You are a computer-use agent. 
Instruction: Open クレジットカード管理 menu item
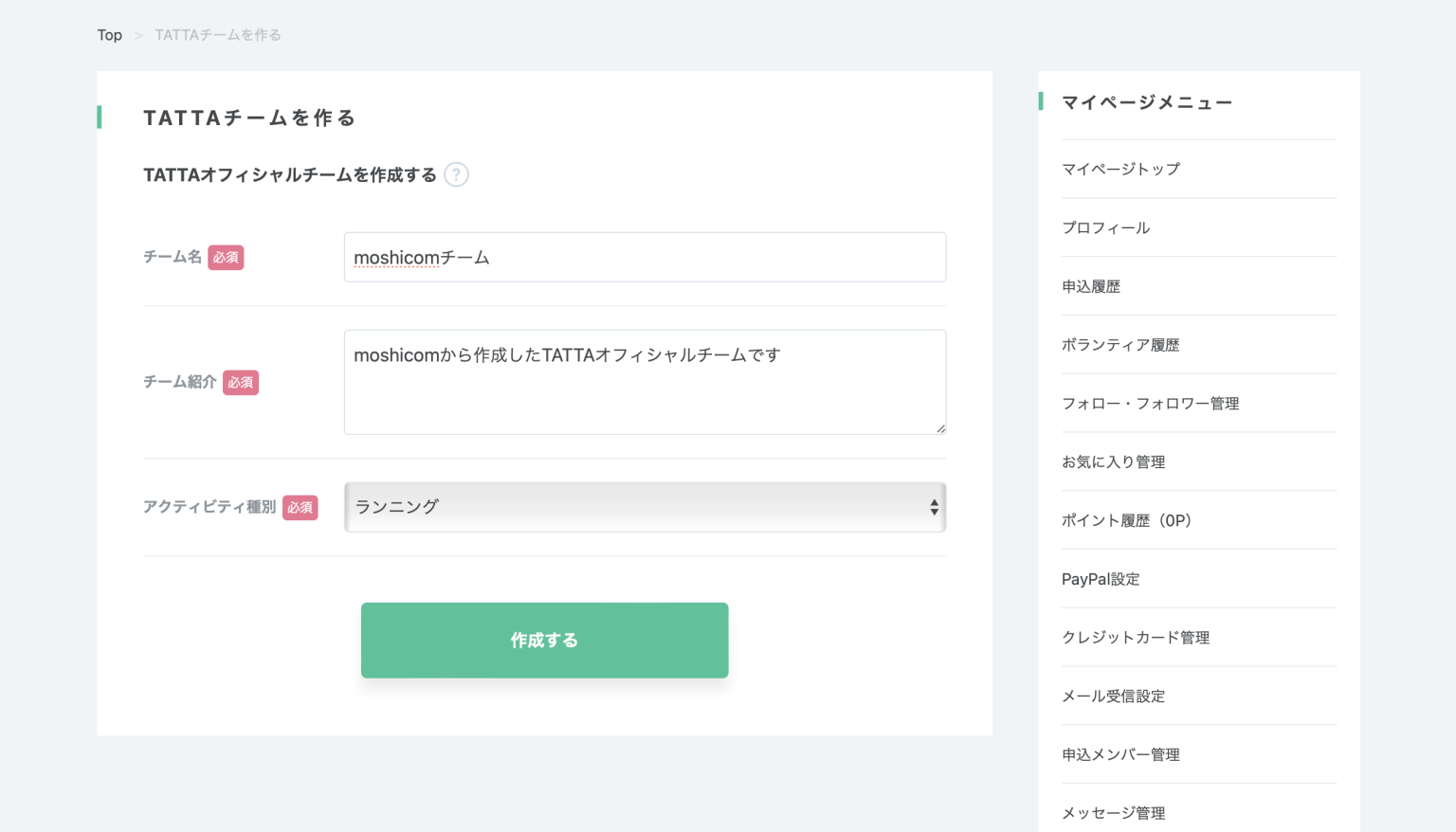click(1136, 638)
